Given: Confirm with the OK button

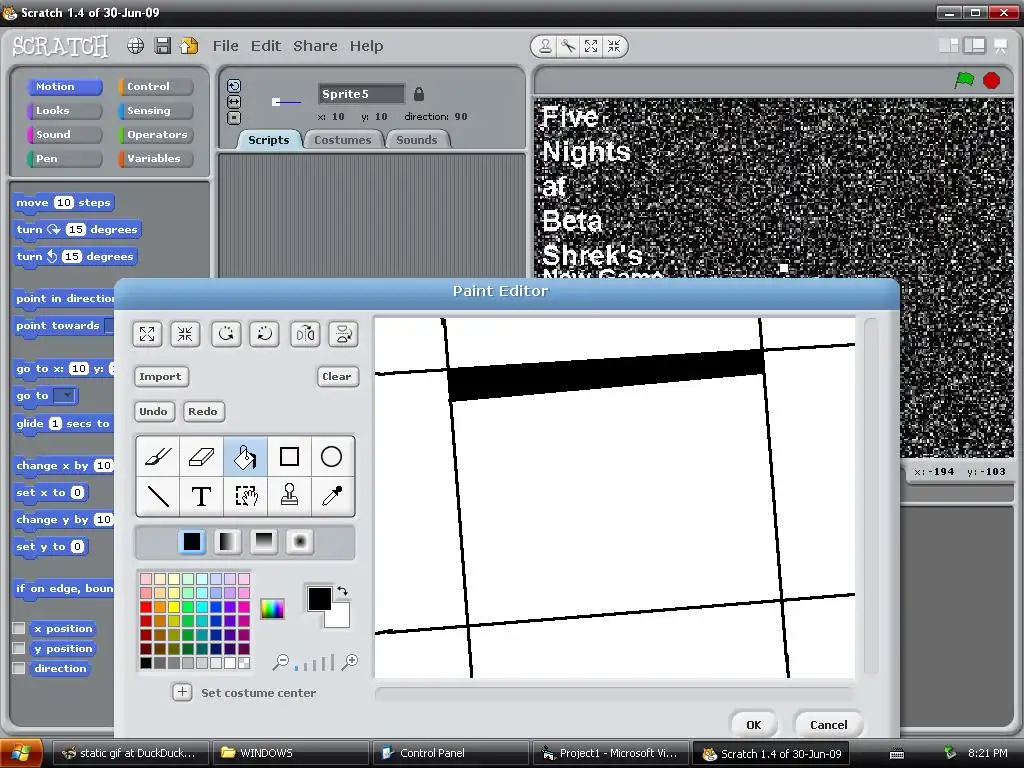Looking at the screenshot, I should (x=754, y=725).
